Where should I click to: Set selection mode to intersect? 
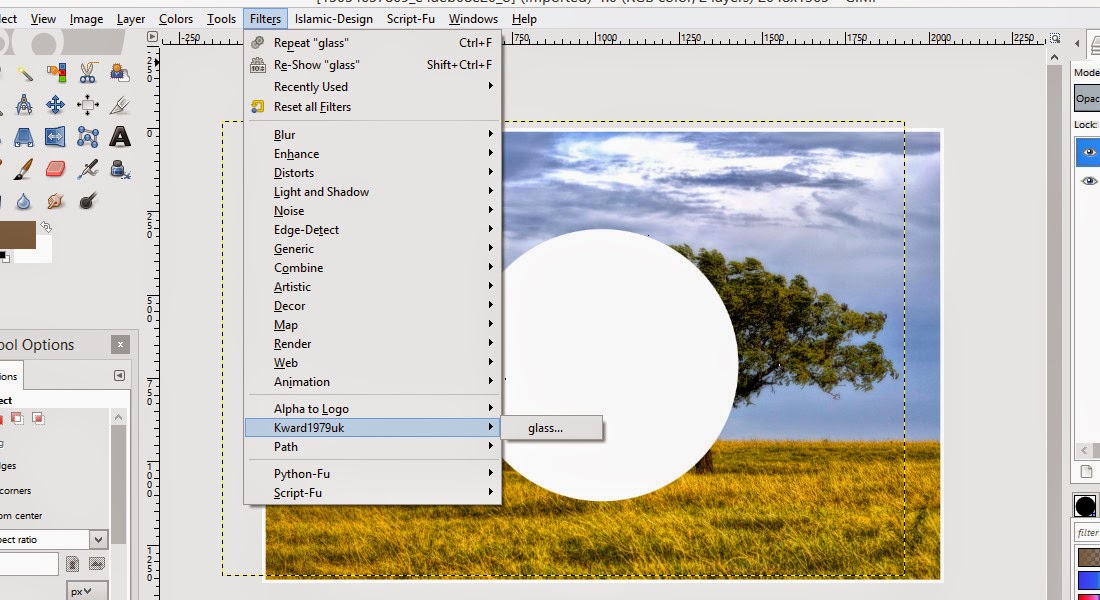(38, 419)
